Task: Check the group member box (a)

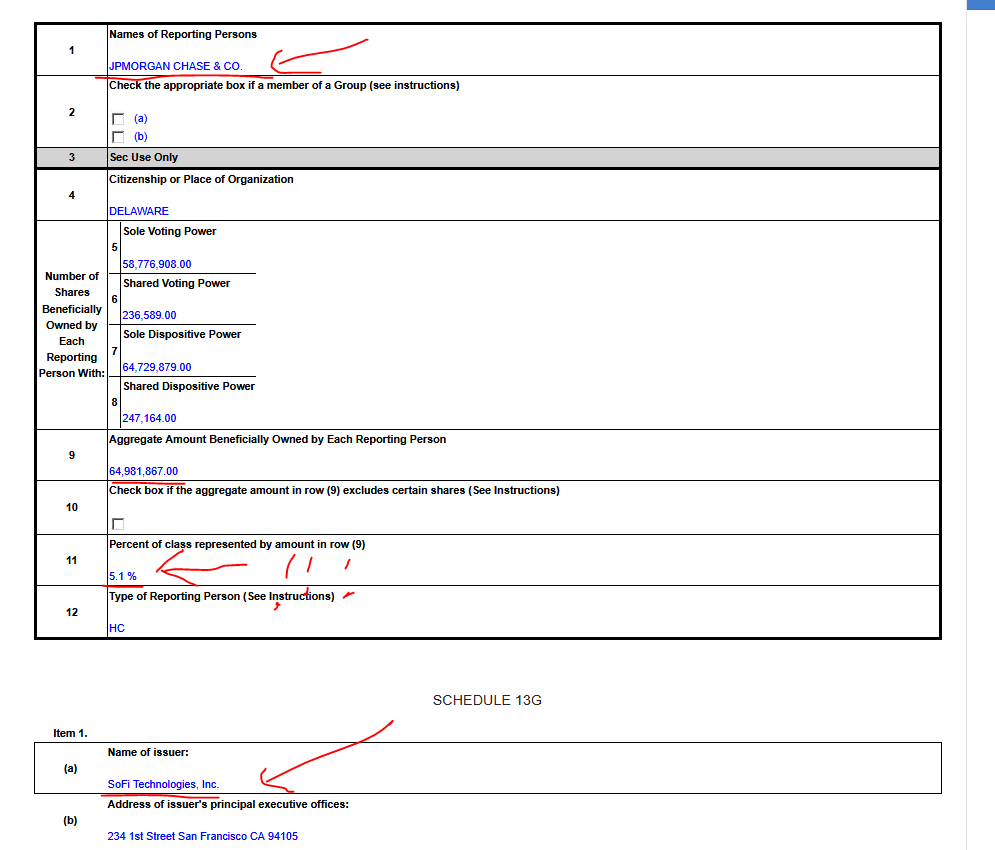Action: tap(118, 119)
